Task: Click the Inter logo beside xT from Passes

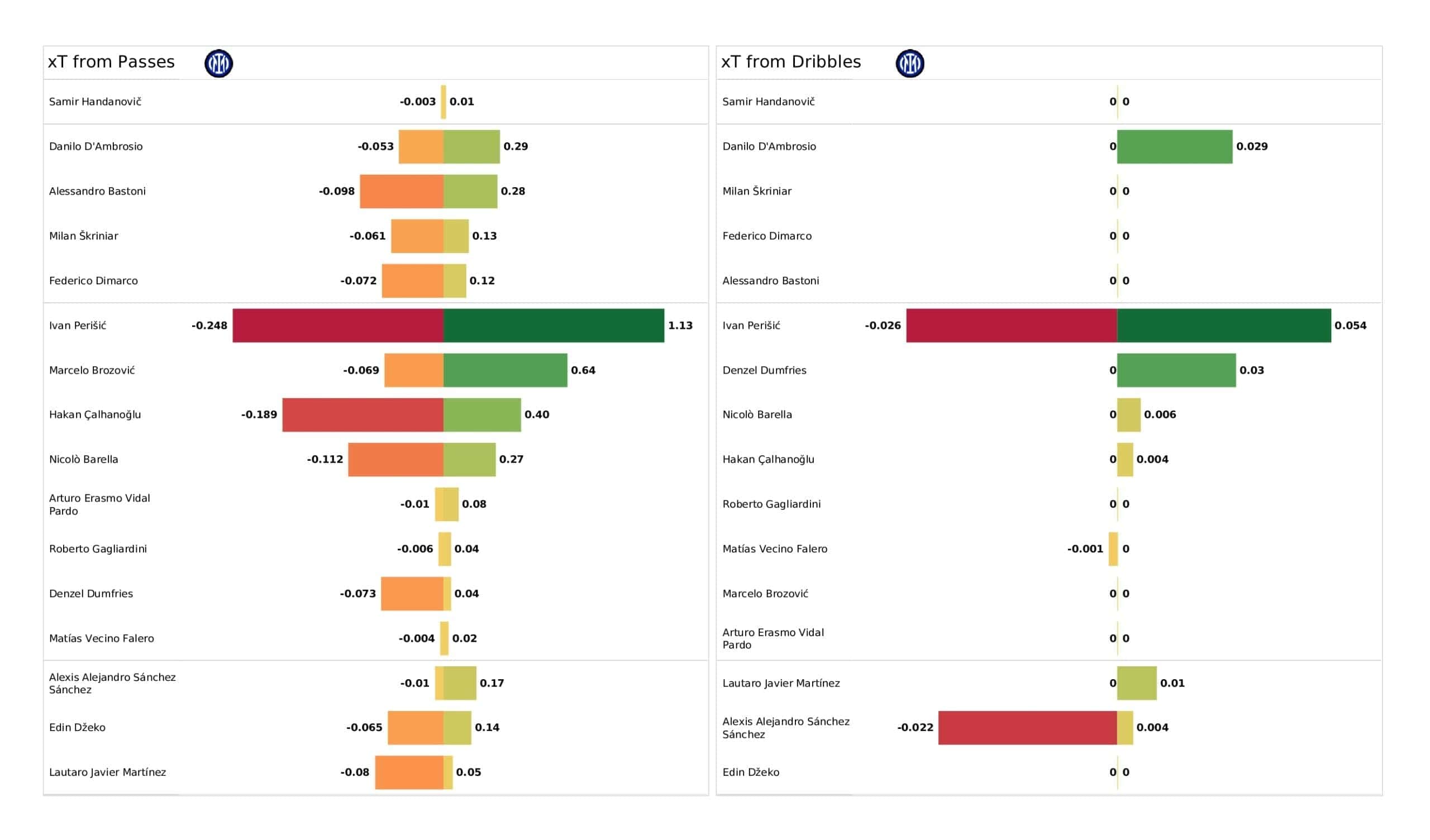Action: pos(218,63)
